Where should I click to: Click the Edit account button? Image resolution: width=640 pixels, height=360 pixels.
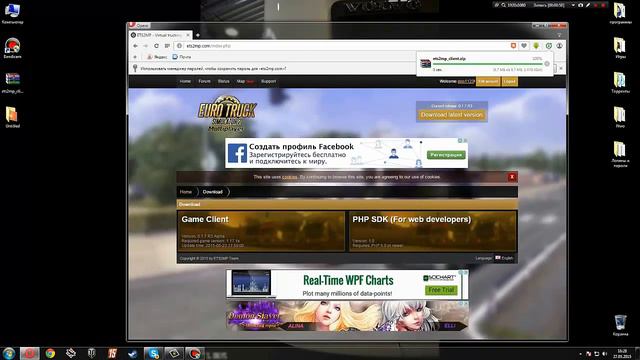[x=488, y=82]
